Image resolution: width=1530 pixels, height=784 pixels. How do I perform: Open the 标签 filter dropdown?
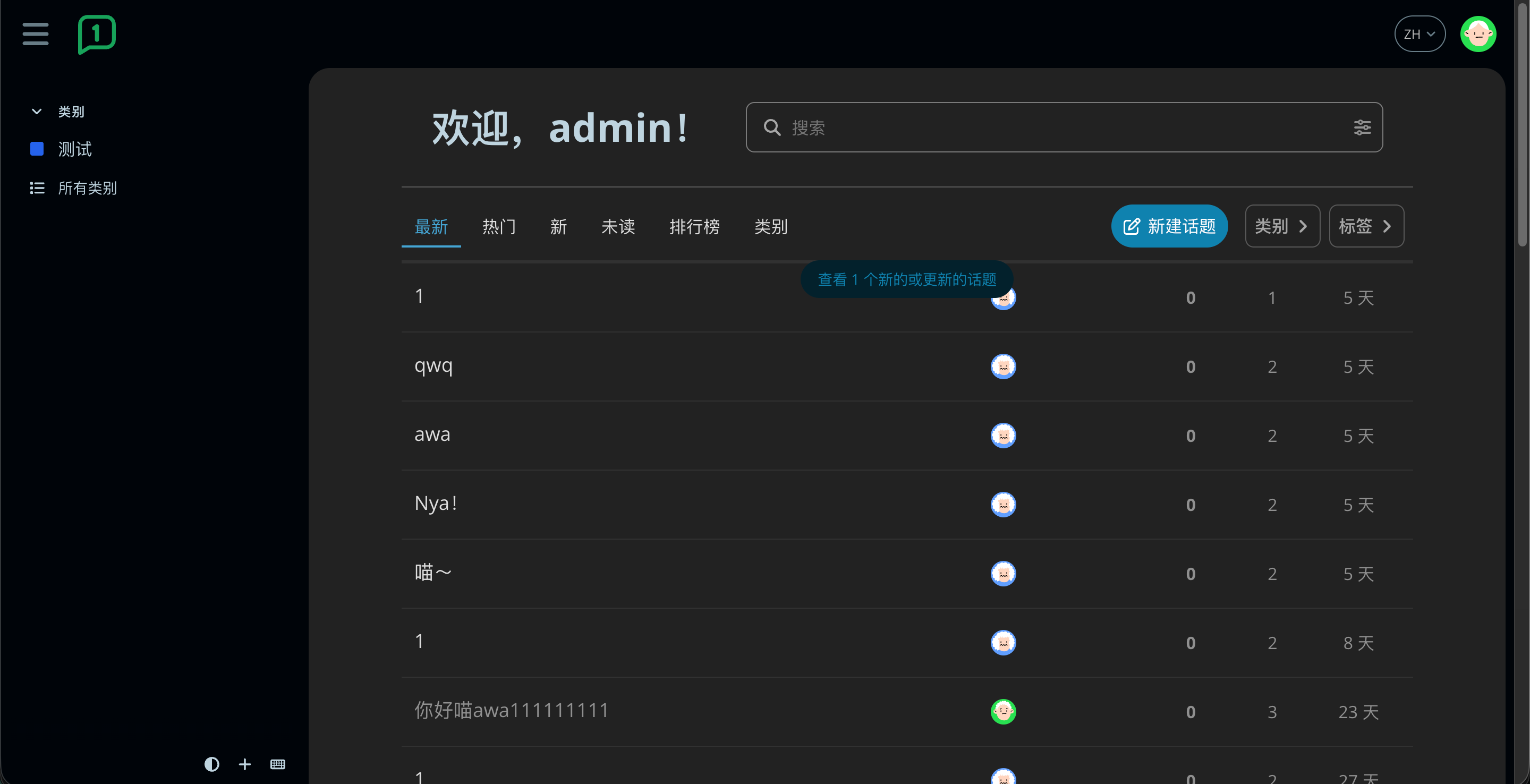(1366, 226)
